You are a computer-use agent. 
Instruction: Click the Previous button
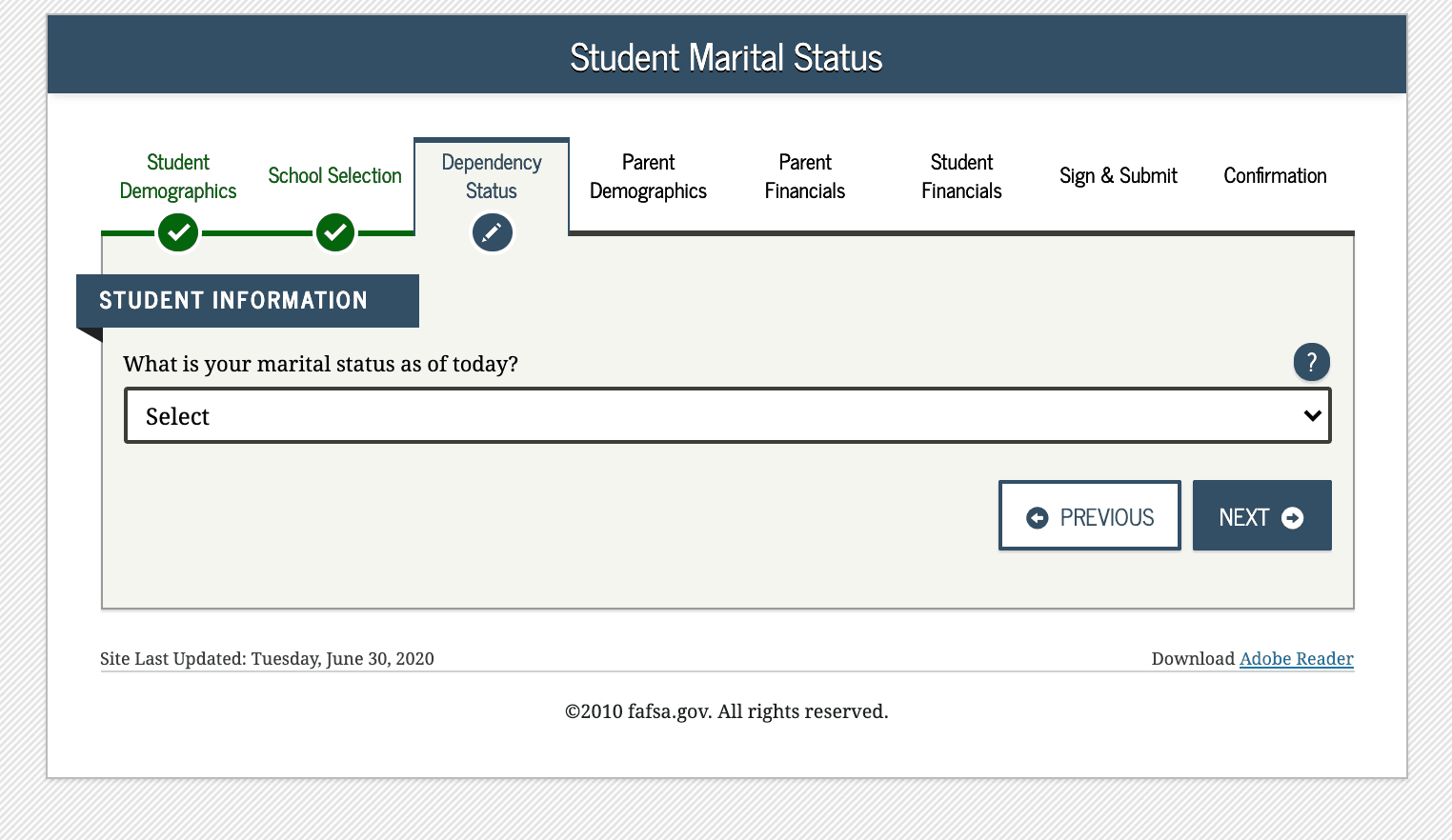(x=1089, y=515)
